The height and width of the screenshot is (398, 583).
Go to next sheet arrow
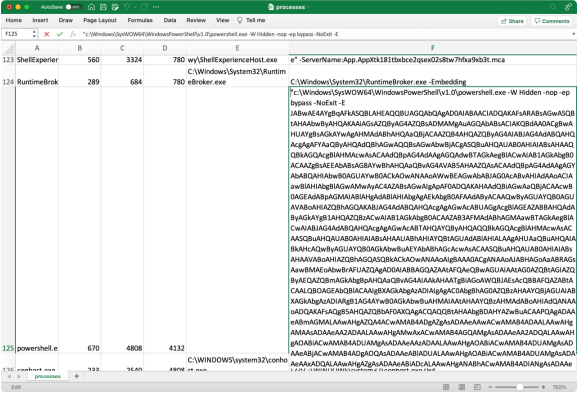point(19,376)
